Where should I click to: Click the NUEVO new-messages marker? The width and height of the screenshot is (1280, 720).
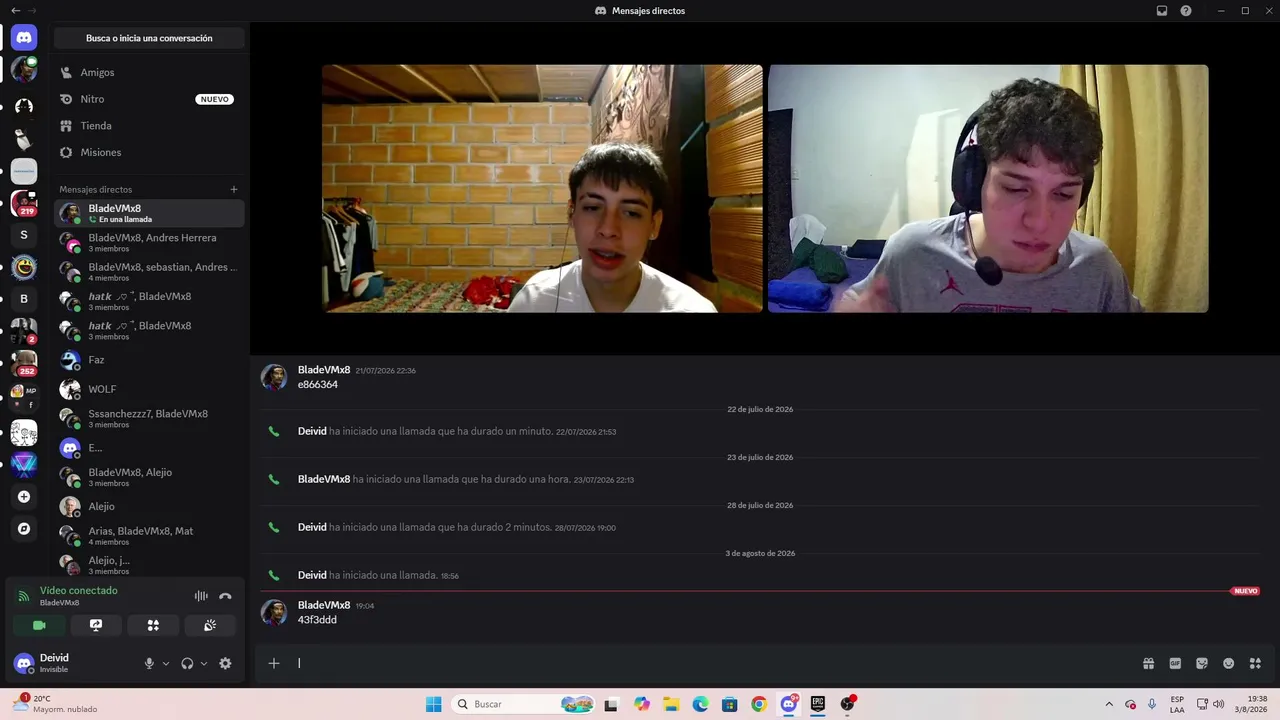coord(1246,591)
